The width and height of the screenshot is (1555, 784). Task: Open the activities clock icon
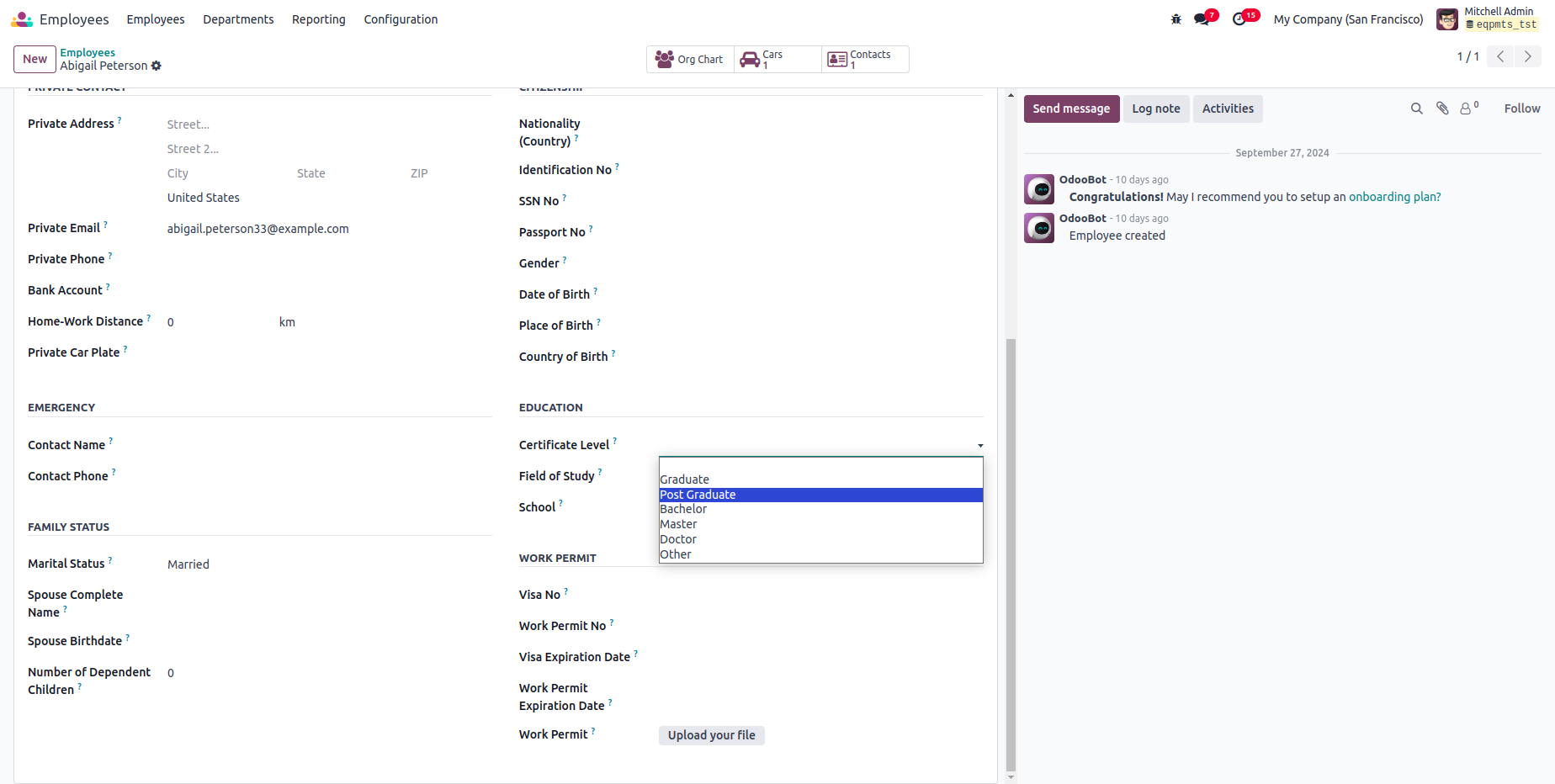point(1239,19)
